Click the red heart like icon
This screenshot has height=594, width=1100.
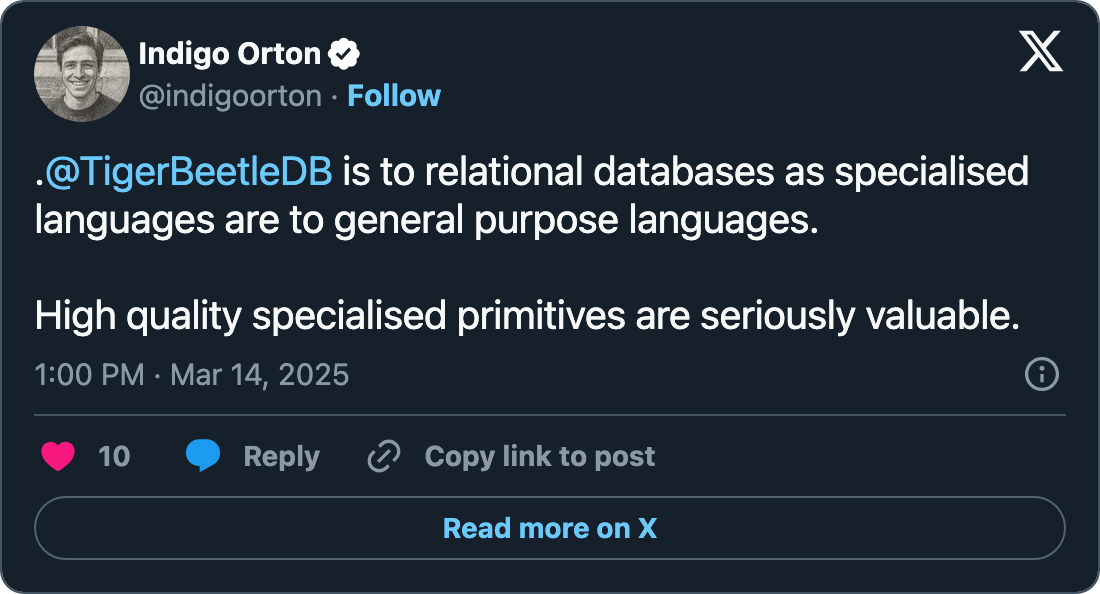point(58,457)
